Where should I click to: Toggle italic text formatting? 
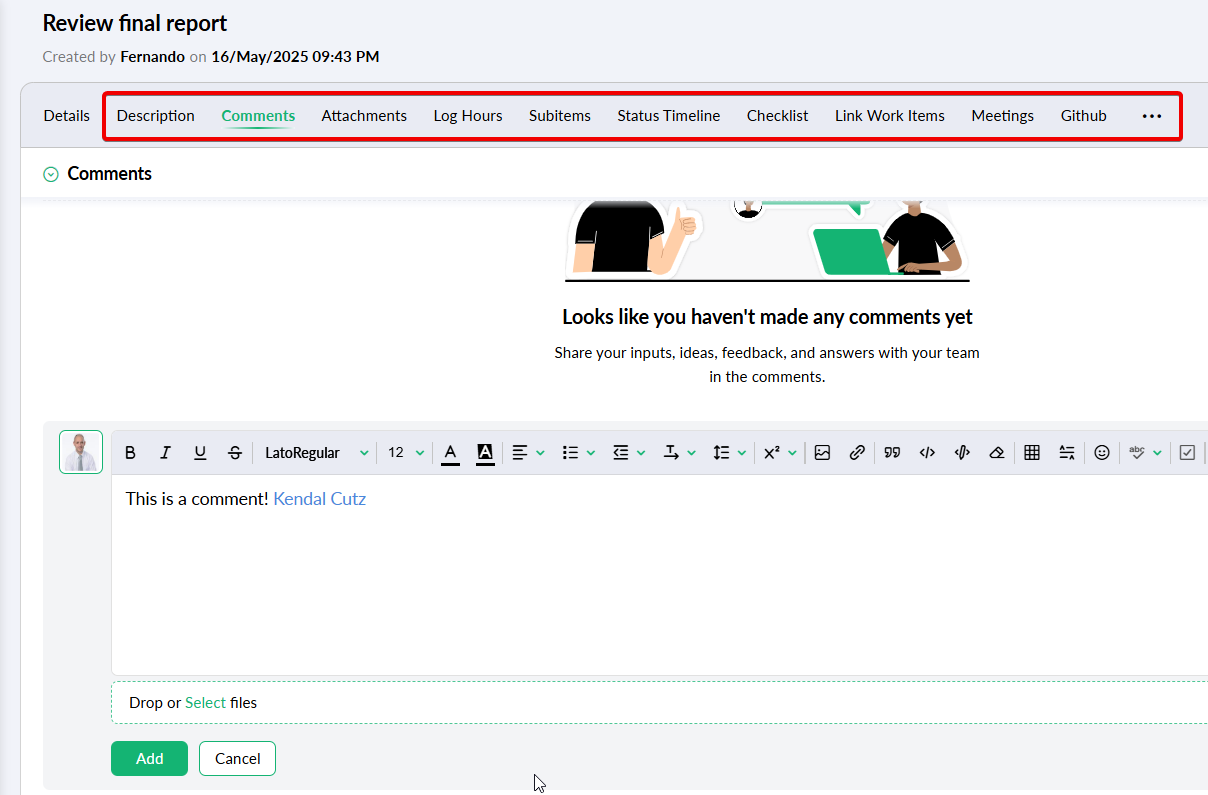[x=165, y=453]
